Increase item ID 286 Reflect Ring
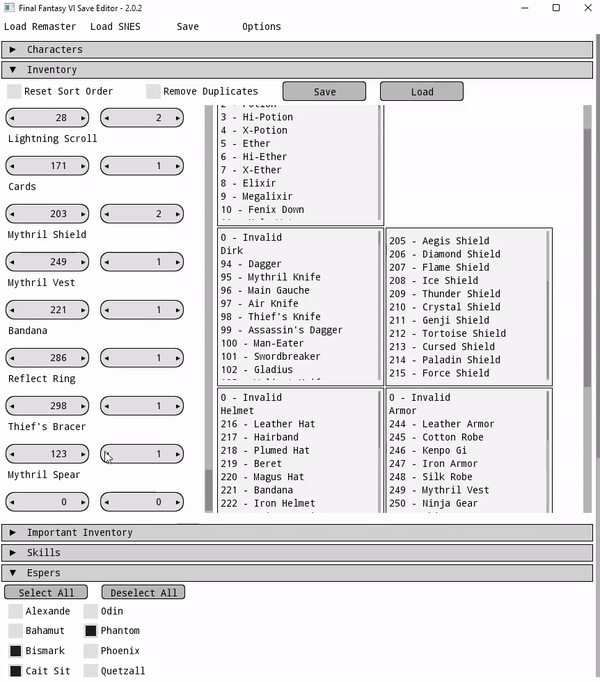The image size is (600, 682). point(83,358)
